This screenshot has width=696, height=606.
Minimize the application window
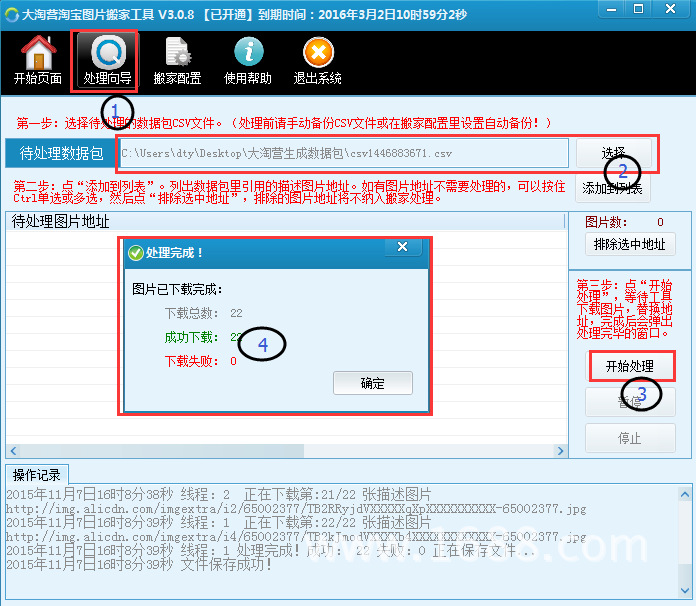612,9
